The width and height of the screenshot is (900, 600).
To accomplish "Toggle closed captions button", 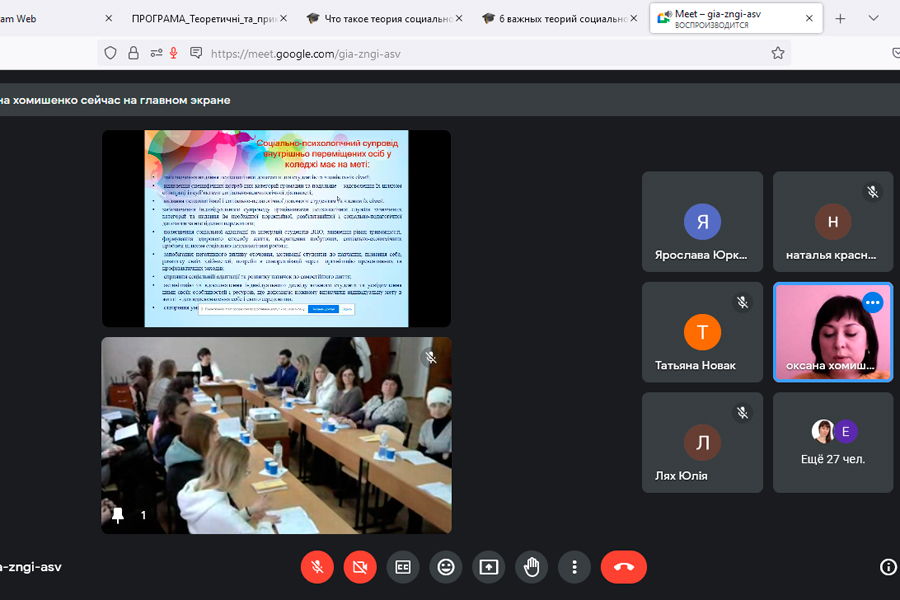I will click(403, 567).
